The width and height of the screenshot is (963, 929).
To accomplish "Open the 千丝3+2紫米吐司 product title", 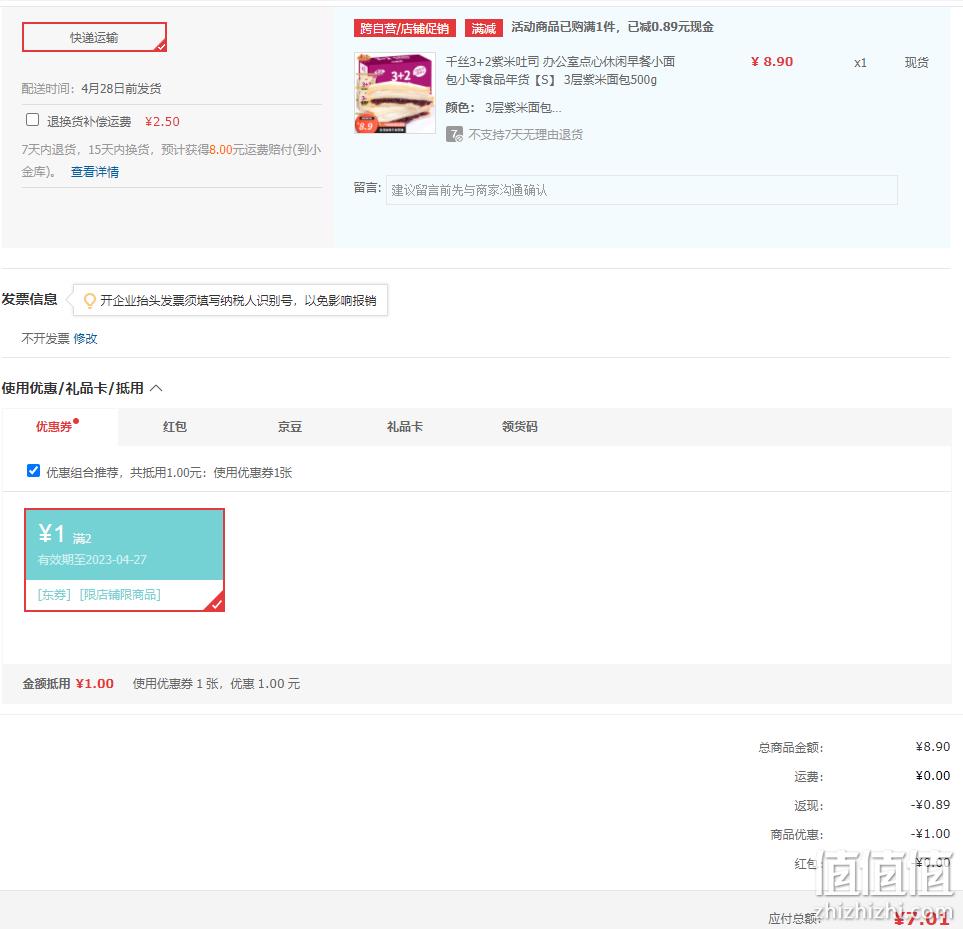I will [x=559, y=71].
